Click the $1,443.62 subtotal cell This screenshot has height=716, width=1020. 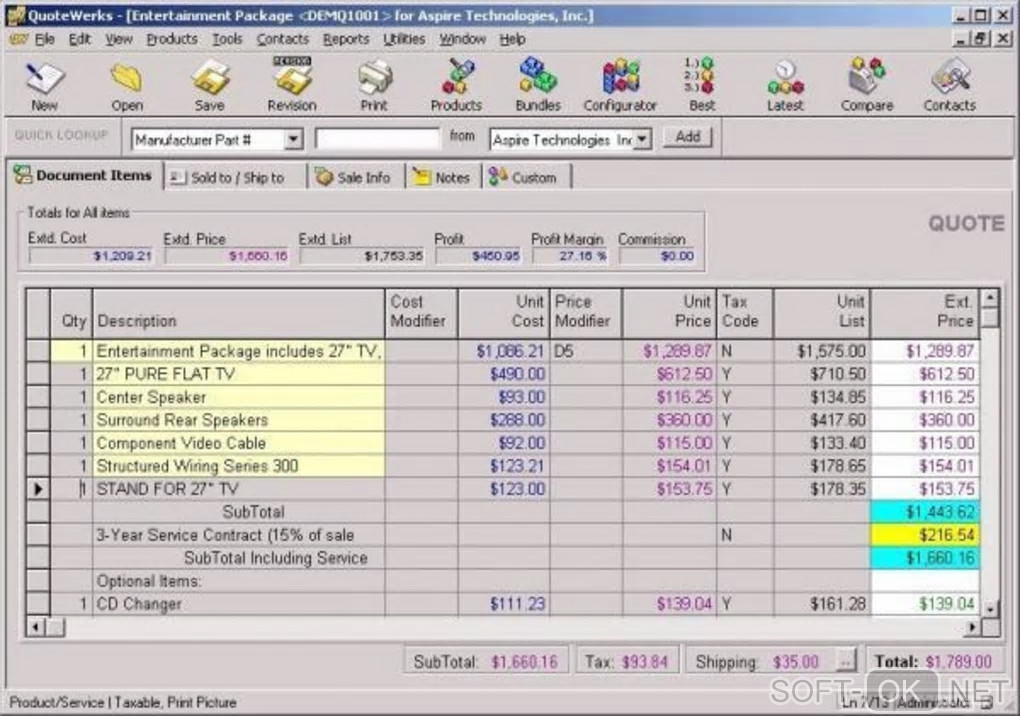[x=924, y=512]
